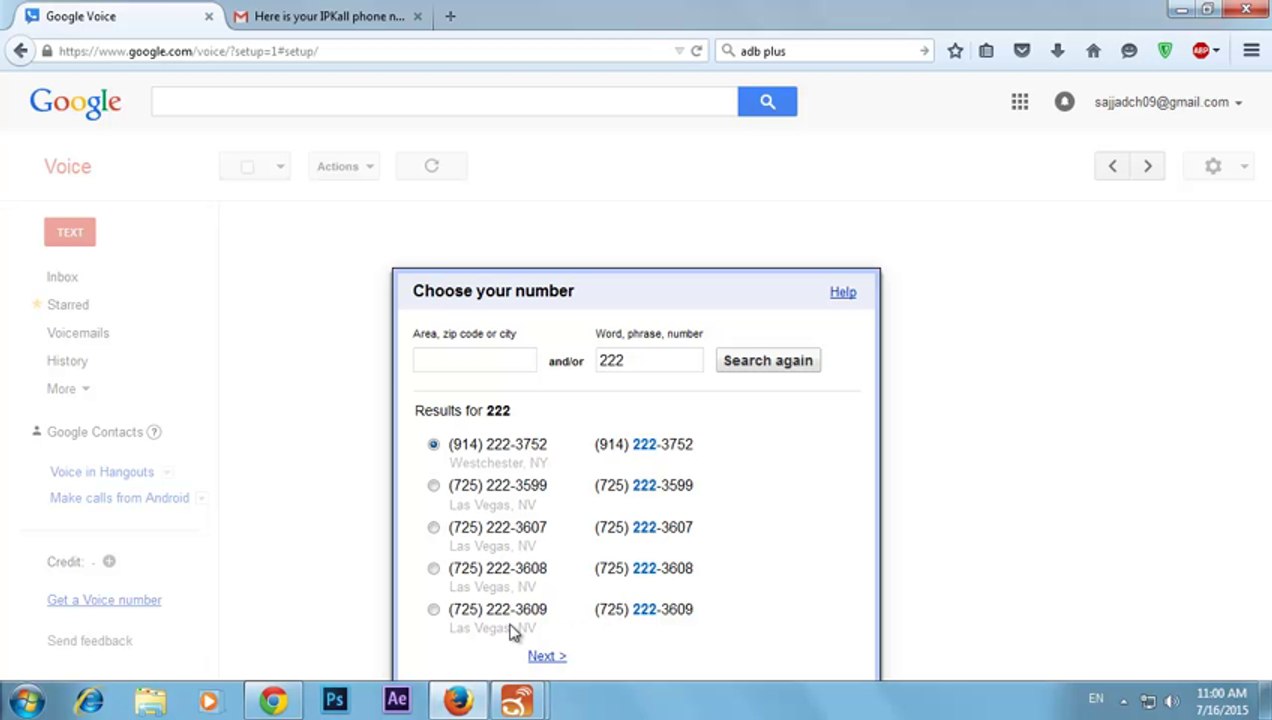The width and height of the screenshot is (1272, 720).
Task: Expand the select checkbox dropdown arrow
Action: tap(280, 167)
